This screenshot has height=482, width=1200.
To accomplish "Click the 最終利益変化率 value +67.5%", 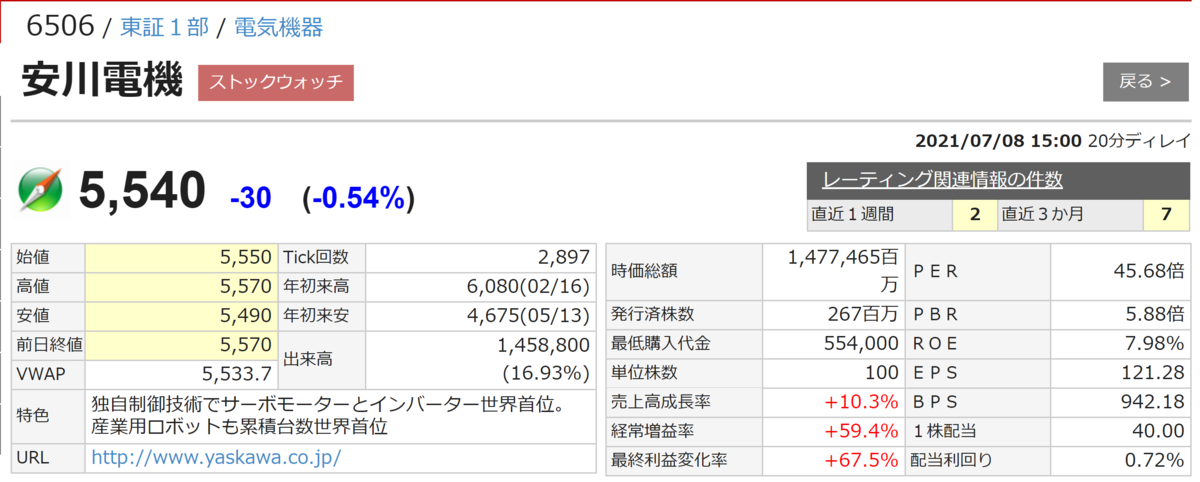I will [861, 460].
